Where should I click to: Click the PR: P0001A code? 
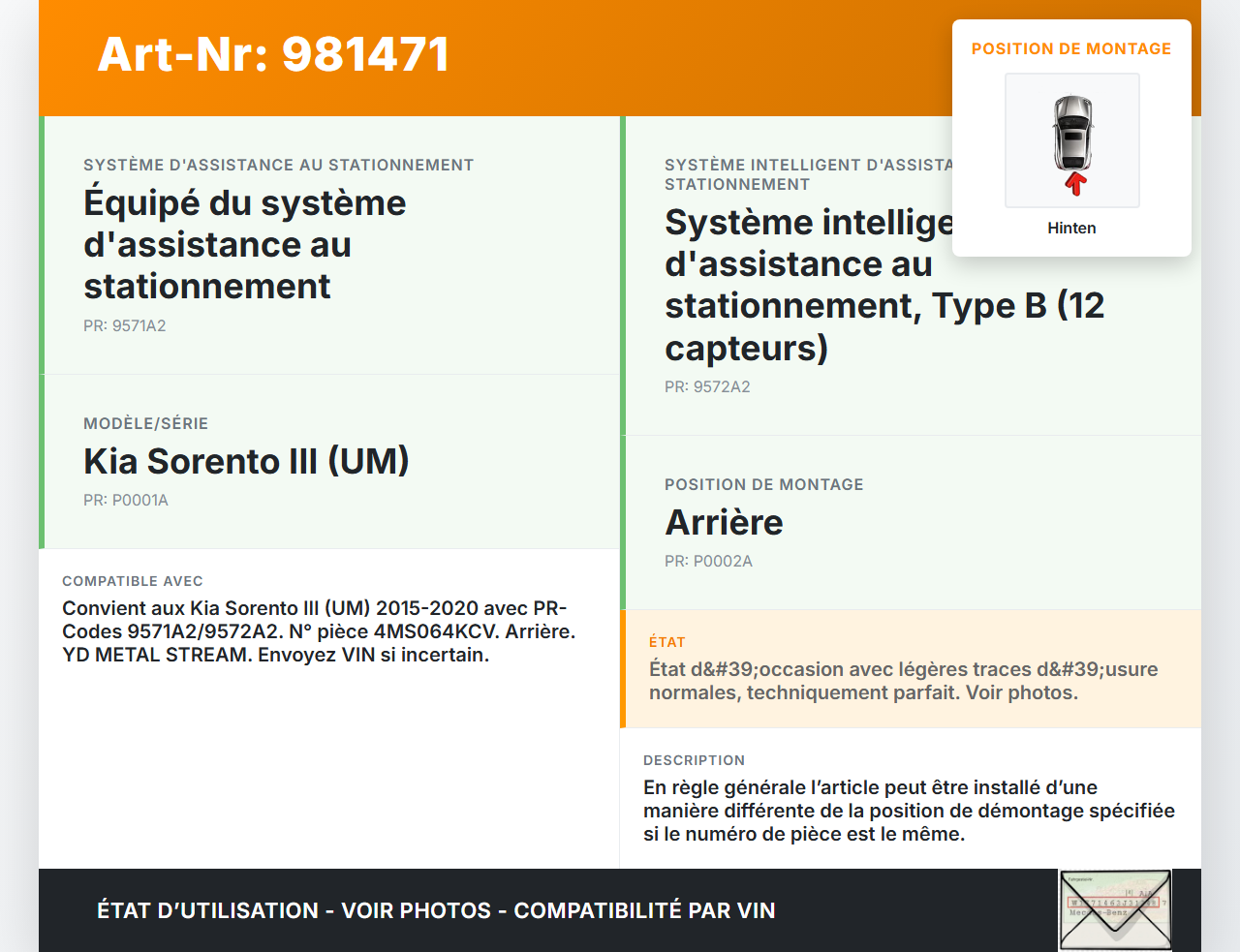[125, 500]
